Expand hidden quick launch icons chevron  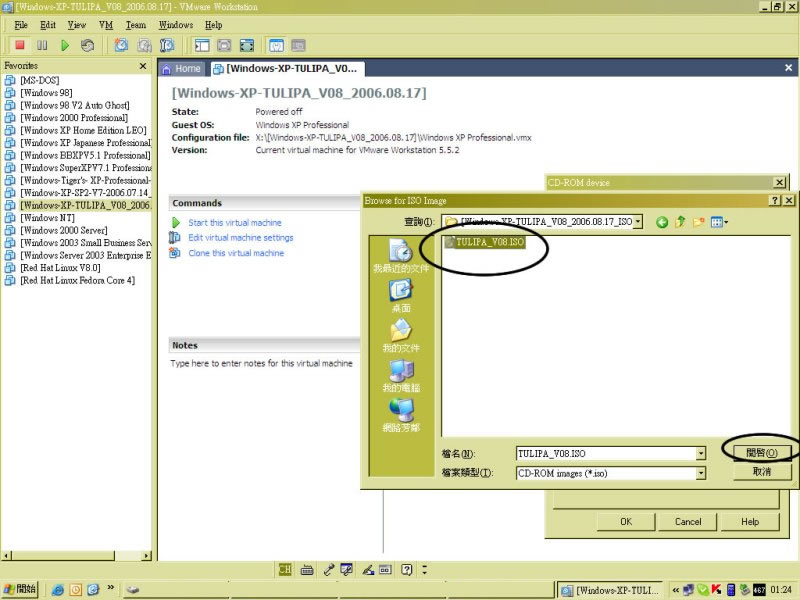110,588
